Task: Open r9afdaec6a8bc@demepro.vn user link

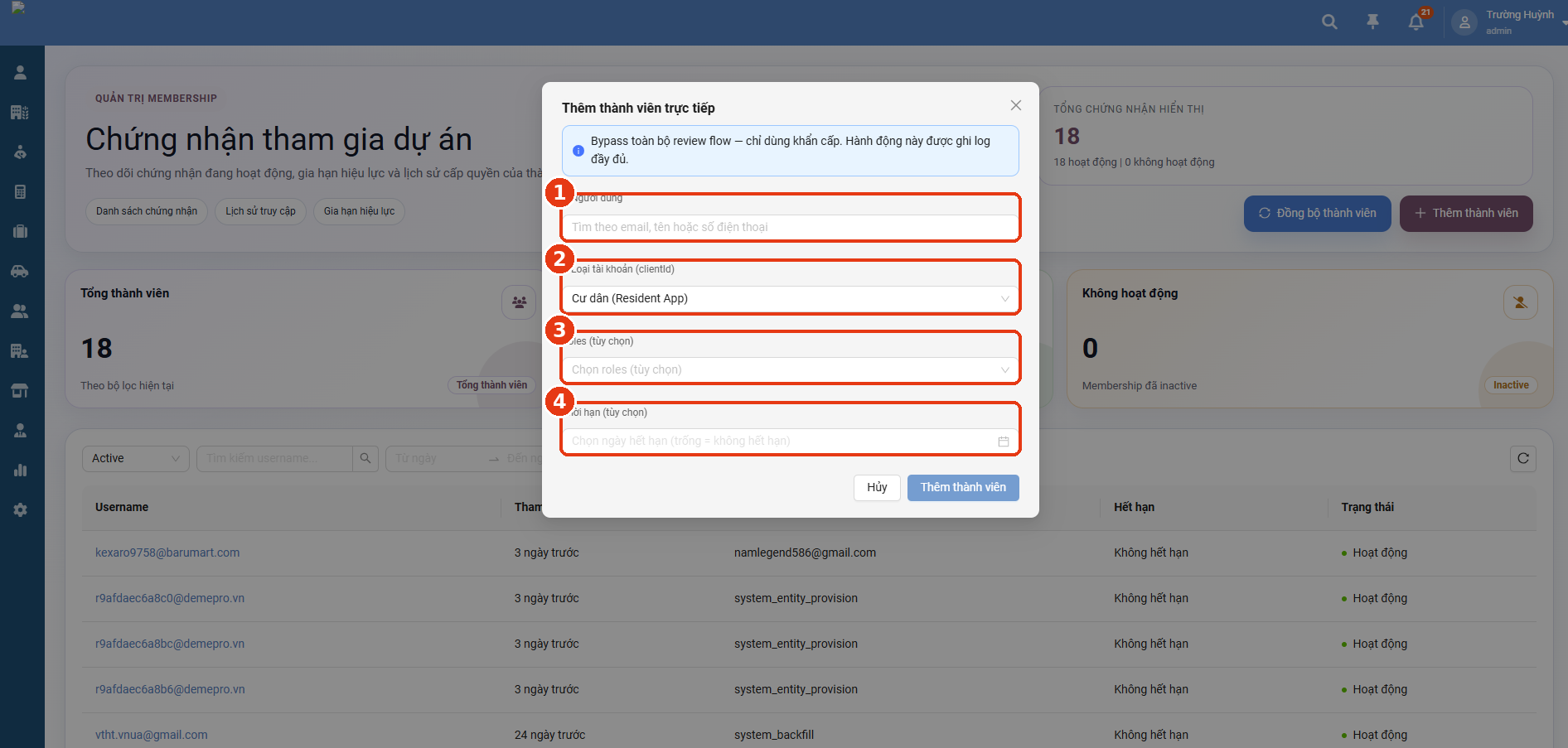Action: tap(170, 644)
